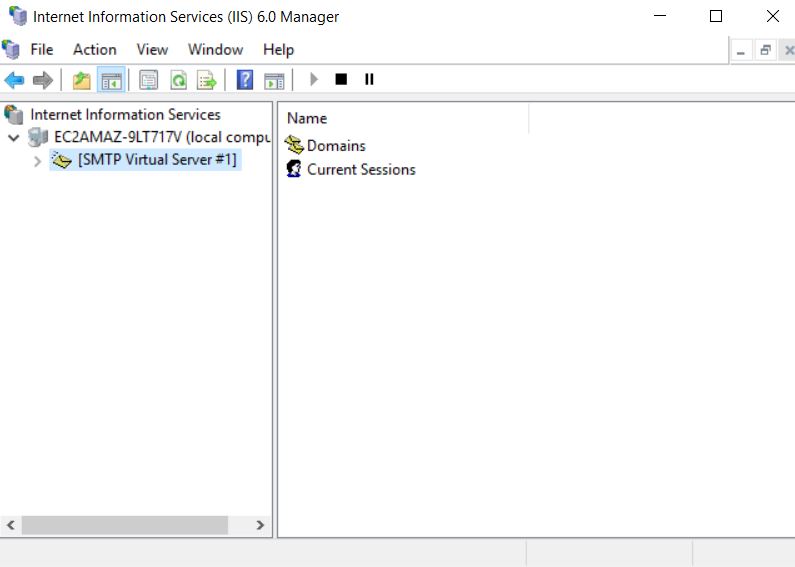Open the View menu
Image resolution: width=795 pixels, height=567 pixels.
click(x=152, y=49)
